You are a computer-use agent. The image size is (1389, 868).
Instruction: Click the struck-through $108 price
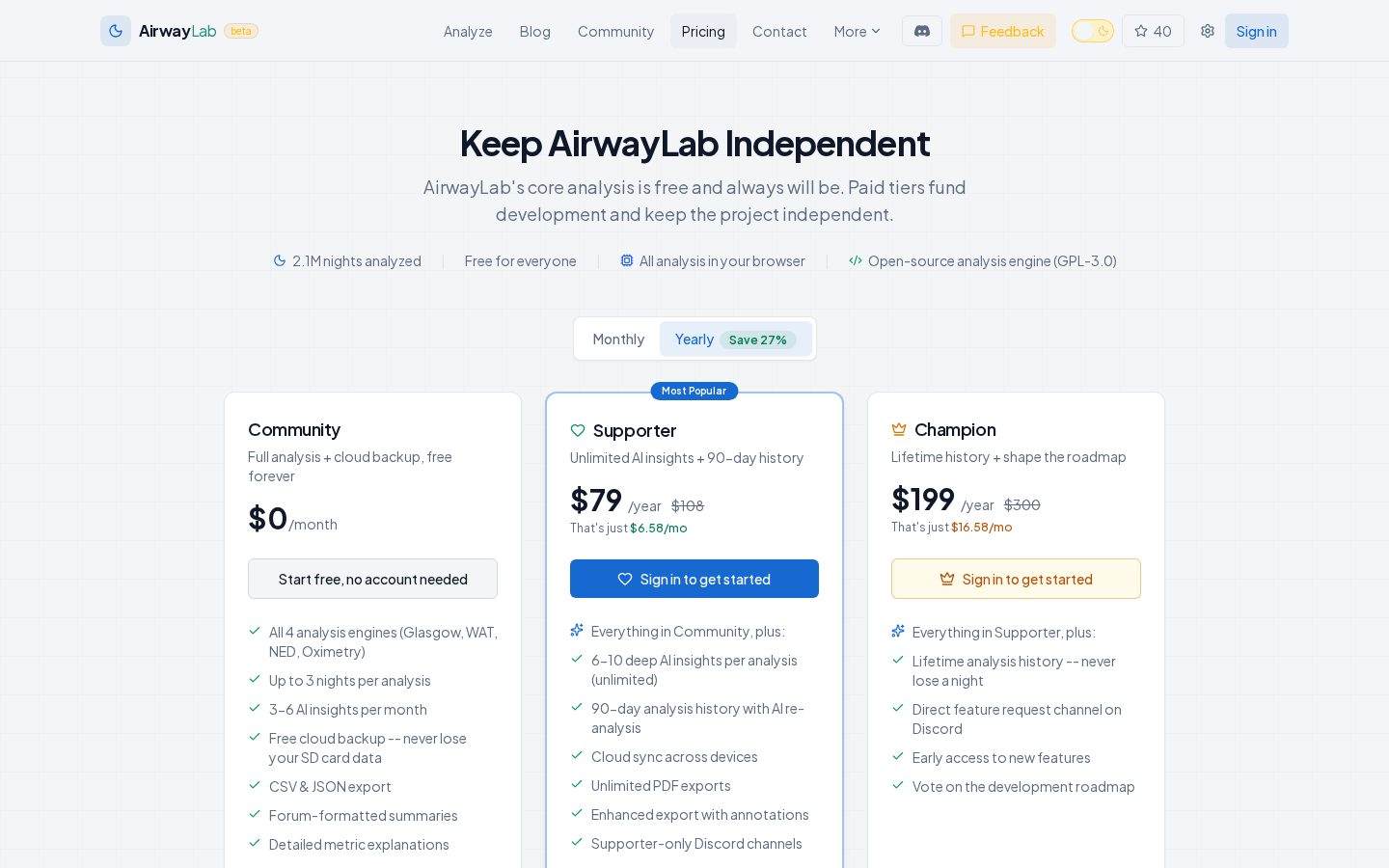[x=688, y=505]
